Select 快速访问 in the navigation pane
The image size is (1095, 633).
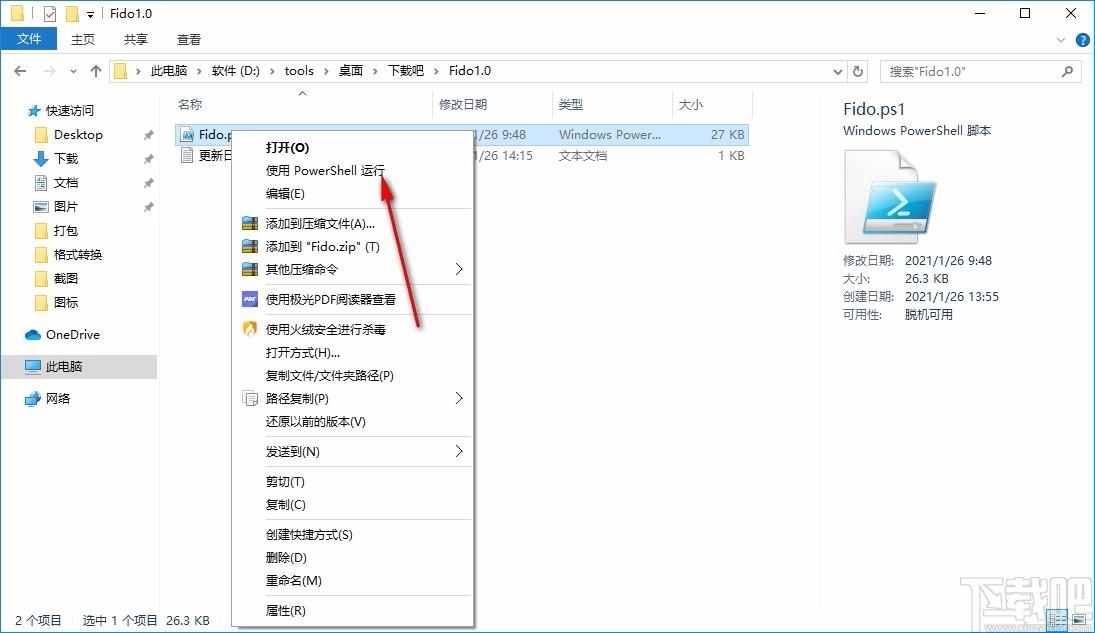(x=69, y=110)
